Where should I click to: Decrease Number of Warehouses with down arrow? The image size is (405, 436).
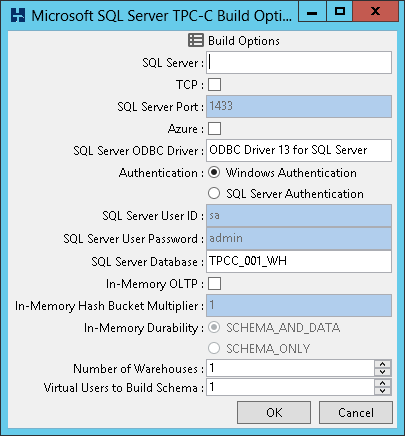point(382,372)
